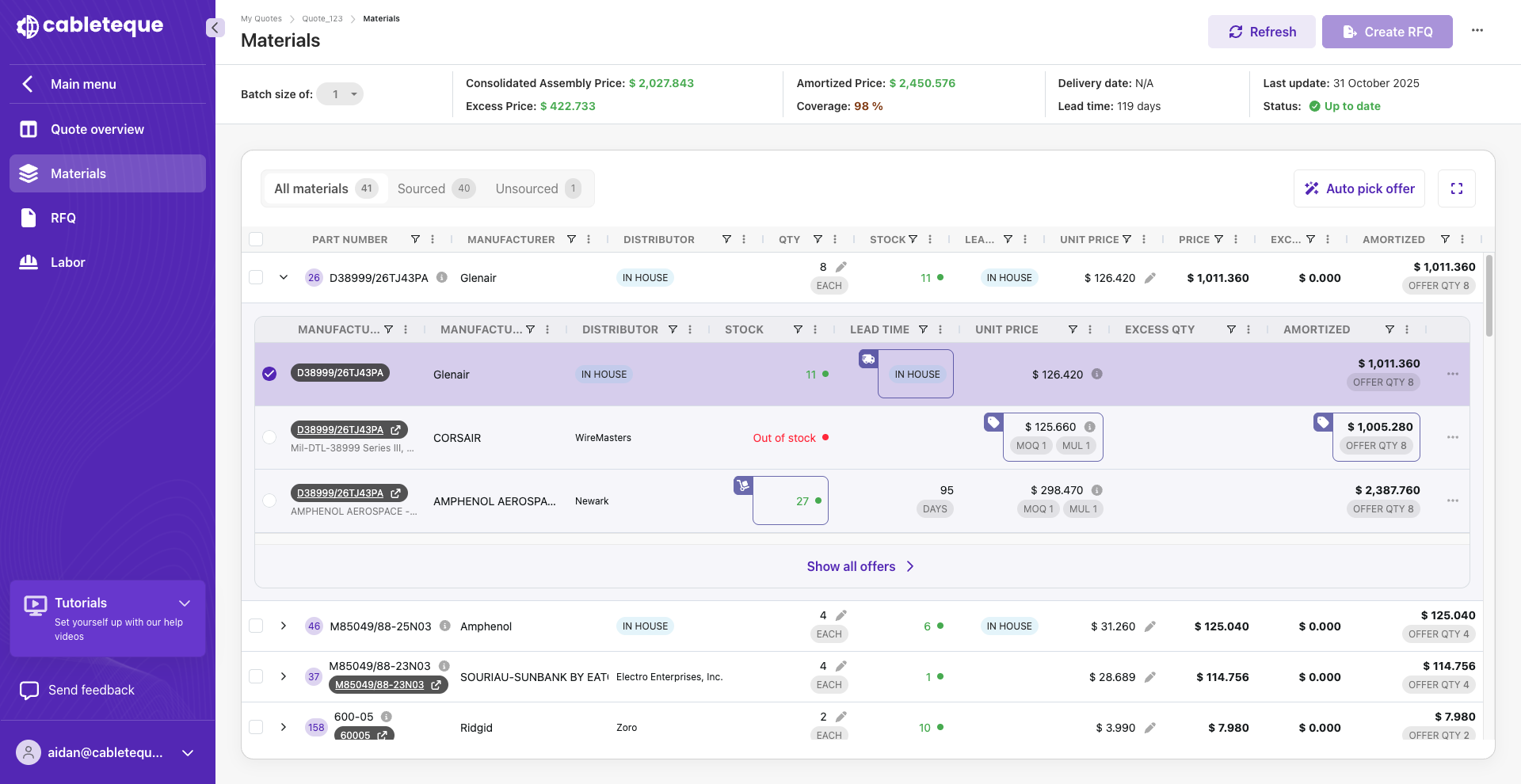Screen dimensions: 1521x784
Task: Open the Part Number column filter icon
Action: [415, 239]
